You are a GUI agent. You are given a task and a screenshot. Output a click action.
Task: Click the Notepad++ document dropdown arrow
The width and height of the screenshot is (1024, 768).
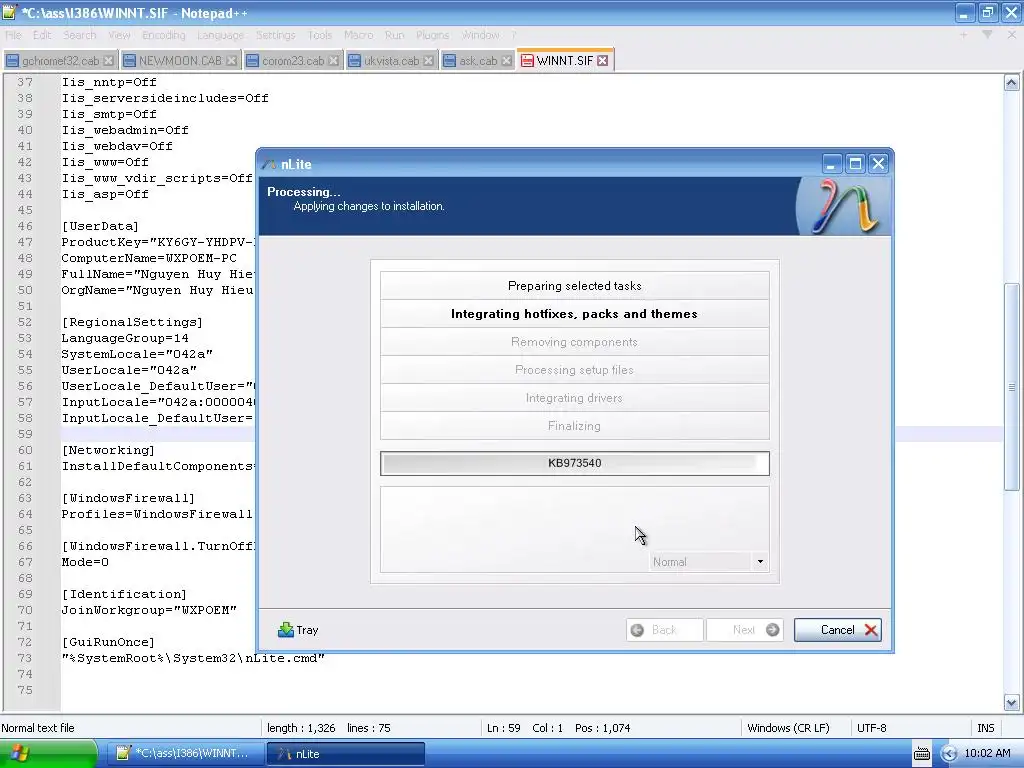987,35
